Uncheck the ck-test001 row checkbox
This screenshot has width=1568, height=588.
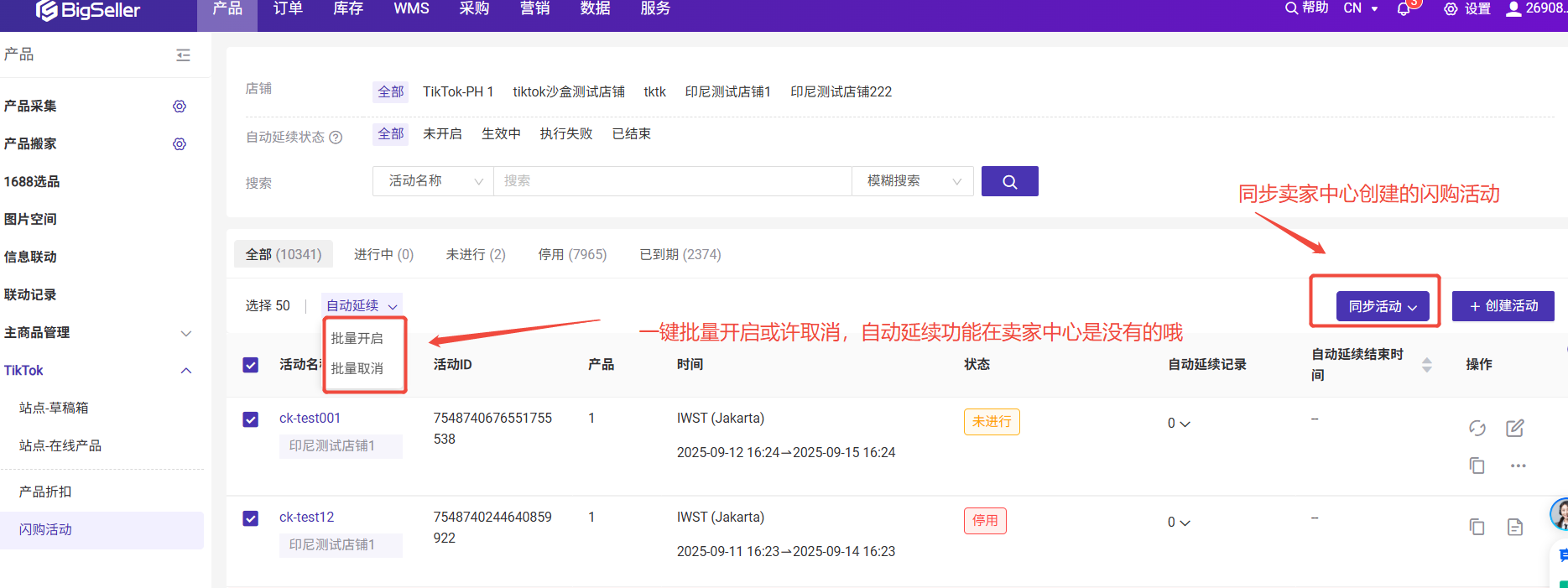251,419
